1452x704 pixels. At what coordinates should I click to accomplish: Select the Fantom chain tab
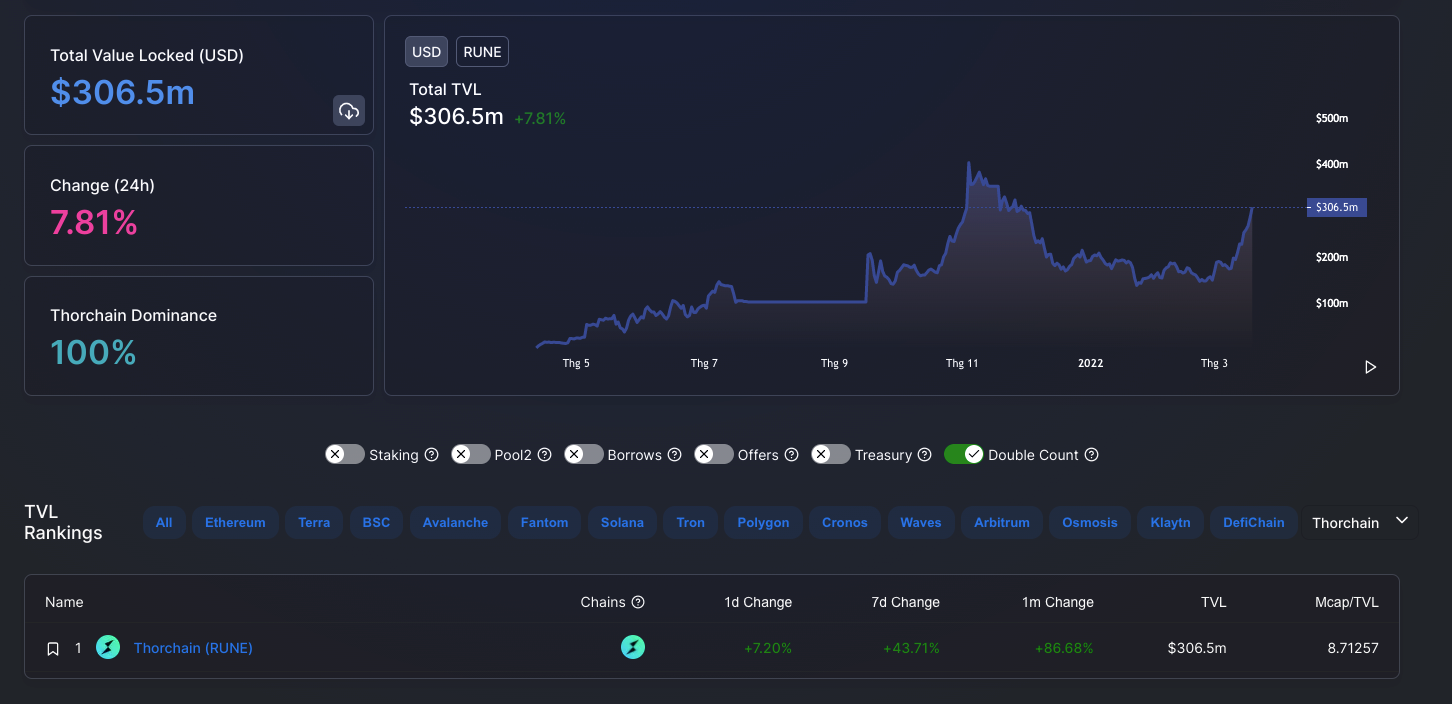coord(545,523)
